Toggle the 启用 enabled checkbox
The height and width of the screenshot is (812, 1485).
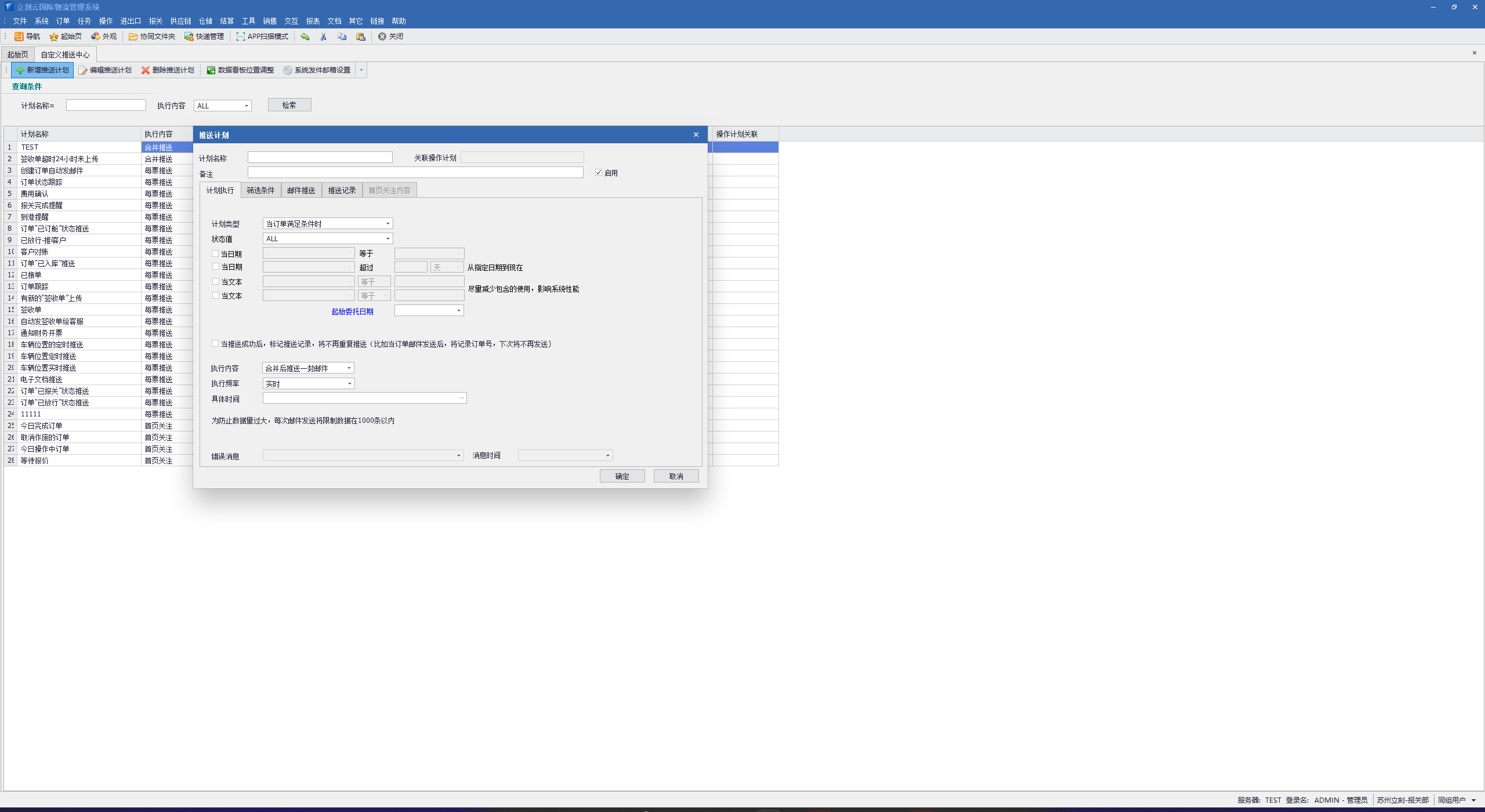coord(599,173)
